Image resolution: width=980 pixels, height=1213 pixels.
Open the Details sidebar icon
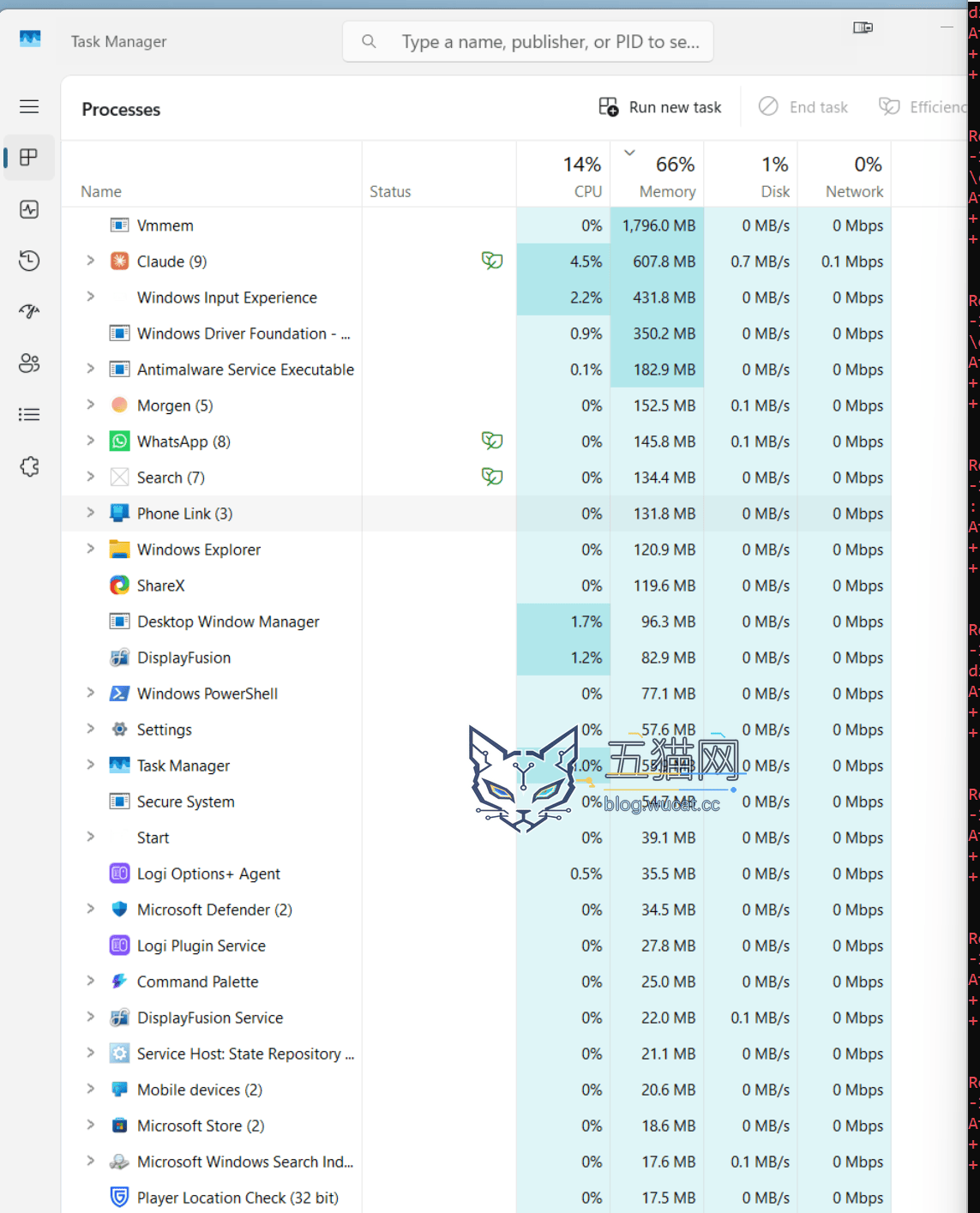(29, 415)
